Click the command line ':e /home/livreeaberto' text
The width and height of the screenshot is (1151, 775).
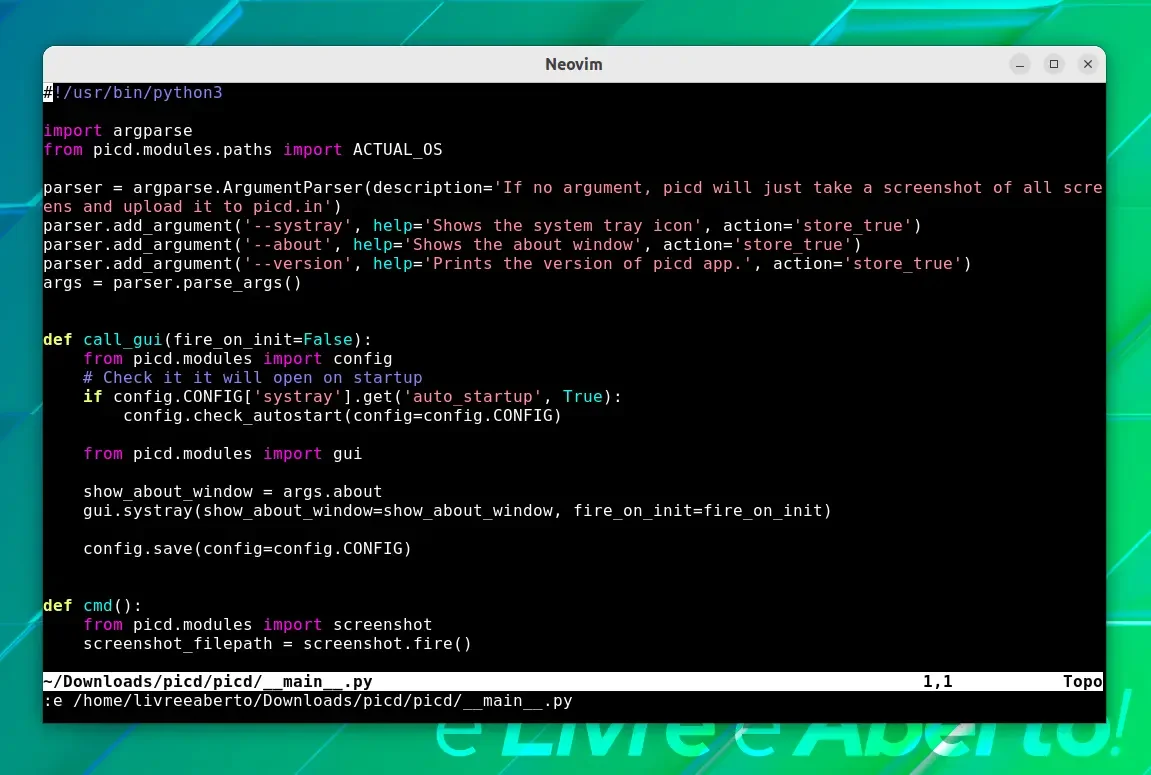click(308, 701)
